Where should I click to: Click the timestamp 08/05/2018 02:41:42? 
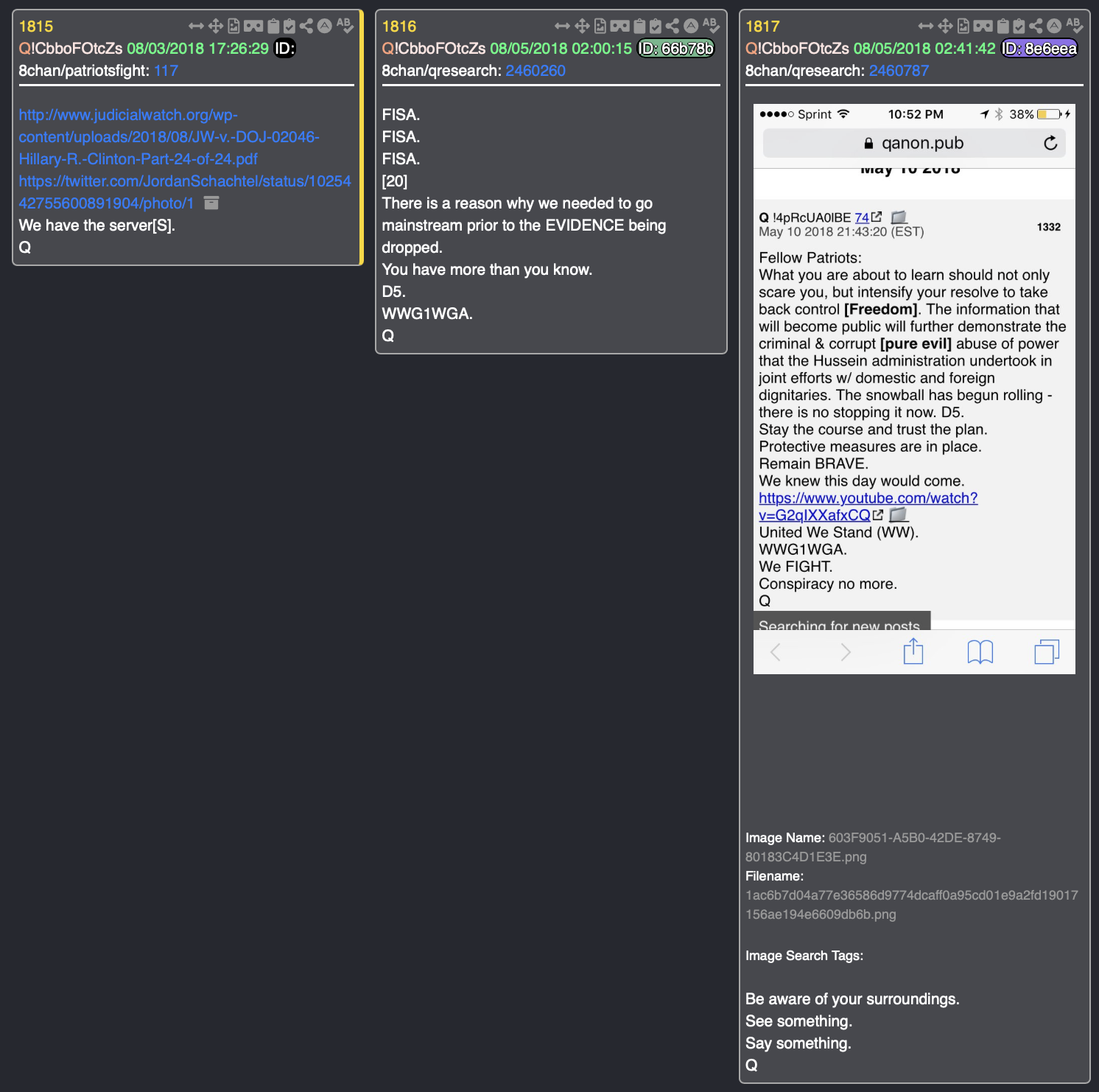(924, 49)
